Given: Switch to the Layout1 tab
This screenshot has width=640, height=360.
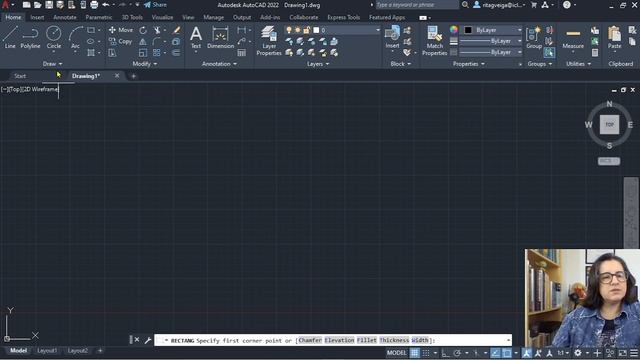Looking at the screenshot, I should click(47, 351).
